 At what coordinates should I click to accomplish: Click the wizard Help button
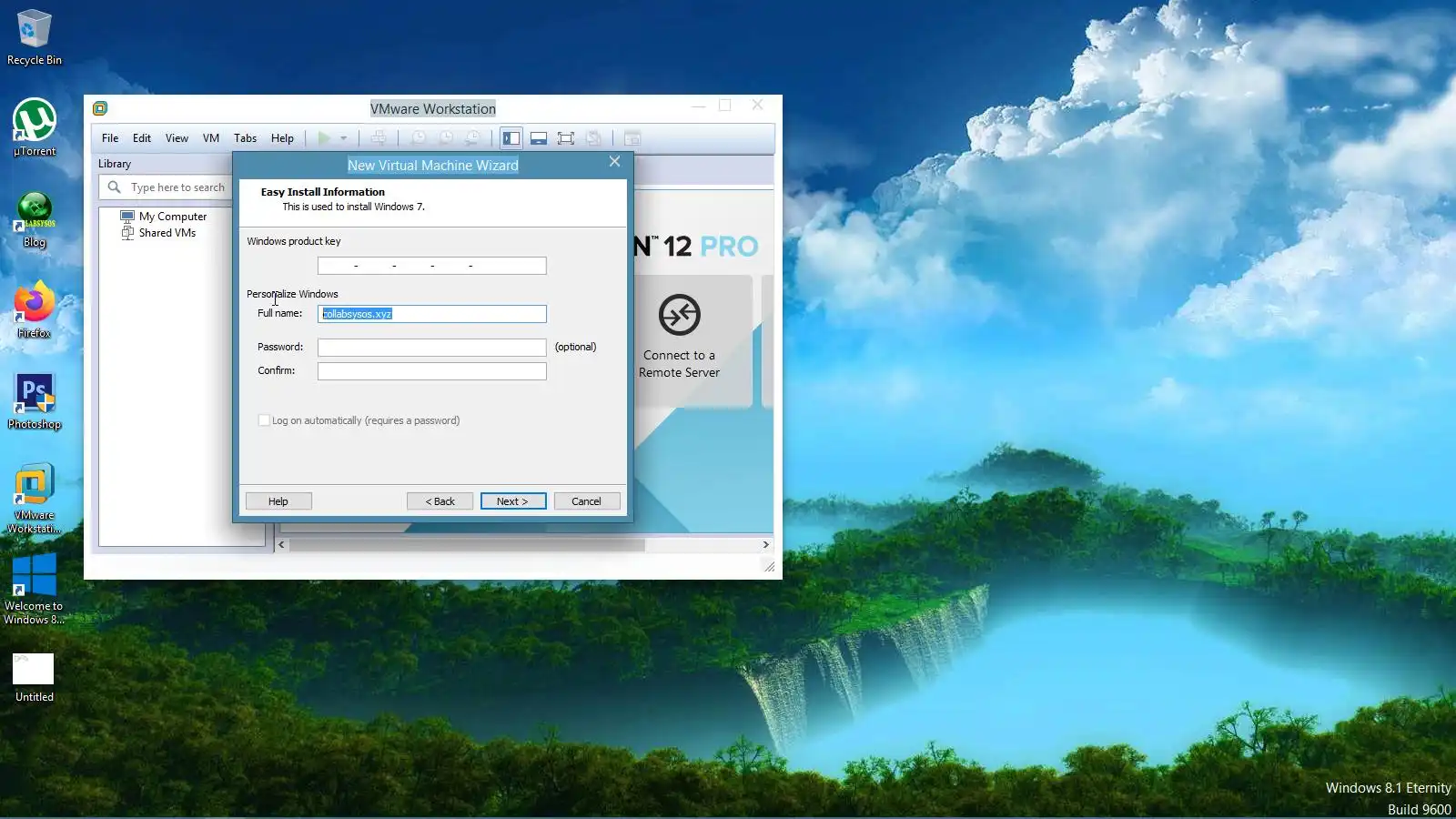click(278, 501)
